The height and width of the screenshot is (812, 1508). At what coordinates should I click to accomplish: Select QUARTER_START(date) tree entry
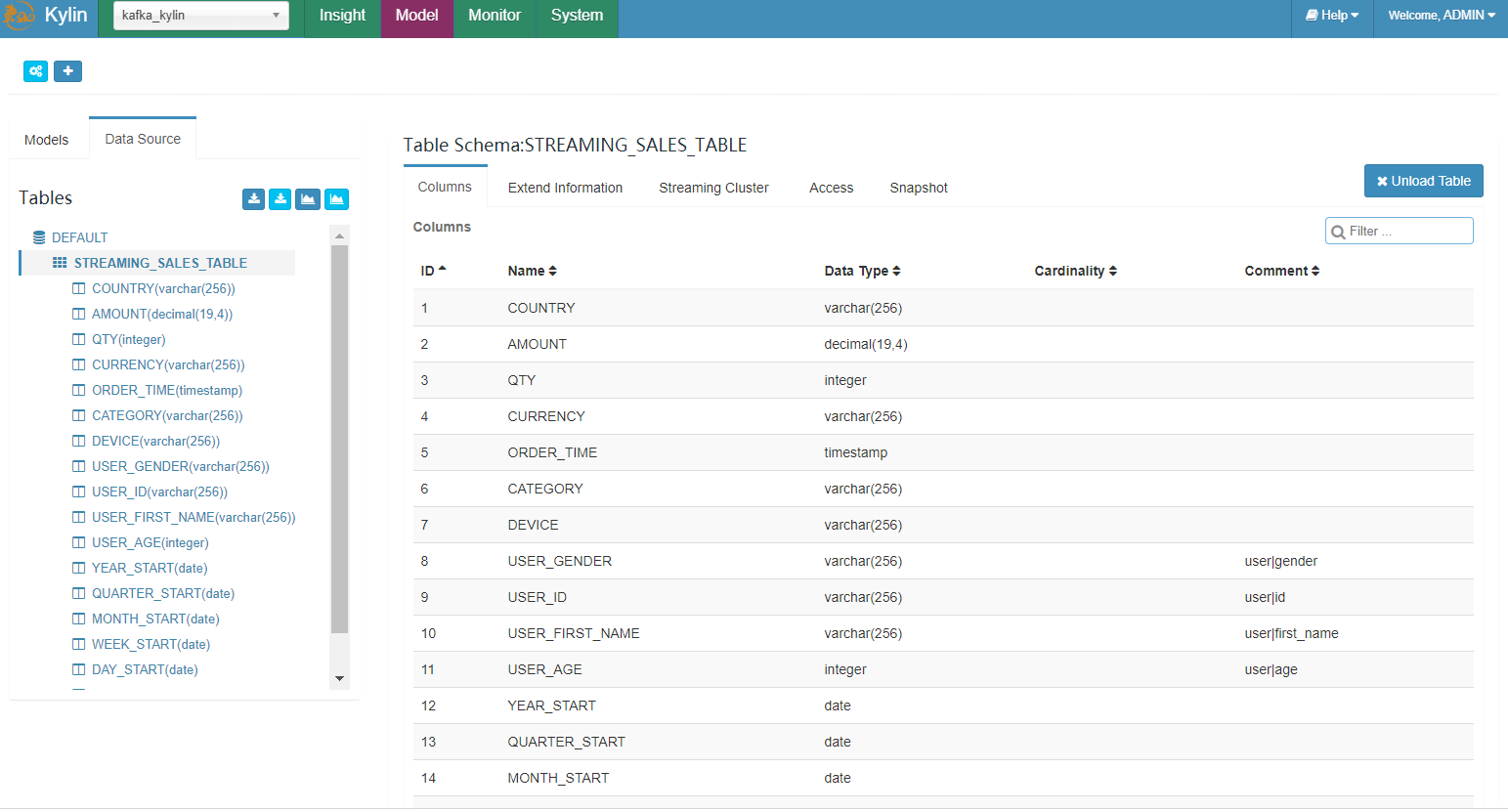[163, 593]
